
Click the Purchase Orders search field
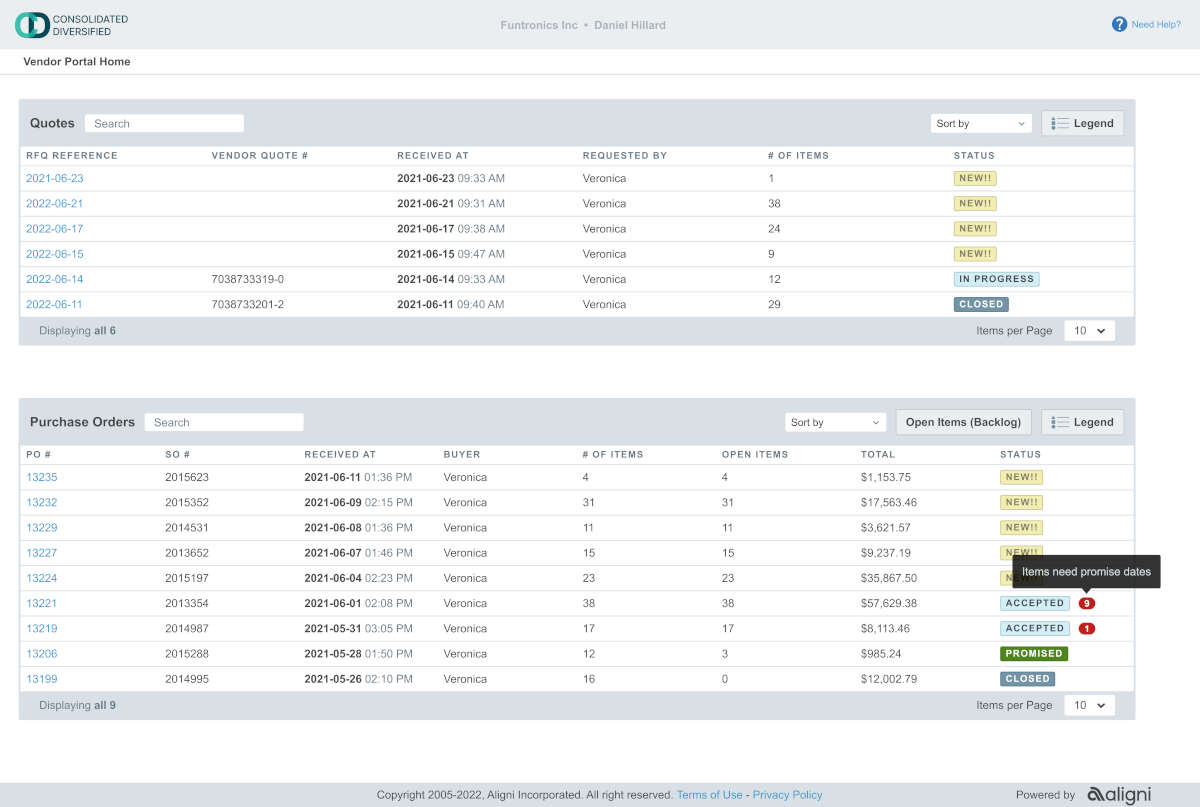[x=224, y=423]
